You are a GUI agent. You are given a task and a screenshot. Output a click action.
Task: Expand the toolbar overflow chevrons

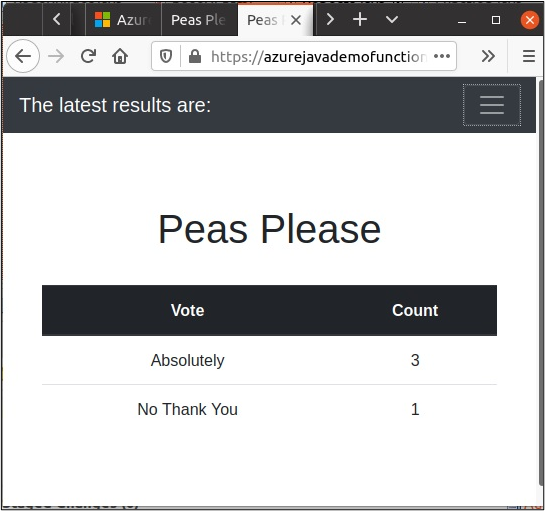(488, 56)
